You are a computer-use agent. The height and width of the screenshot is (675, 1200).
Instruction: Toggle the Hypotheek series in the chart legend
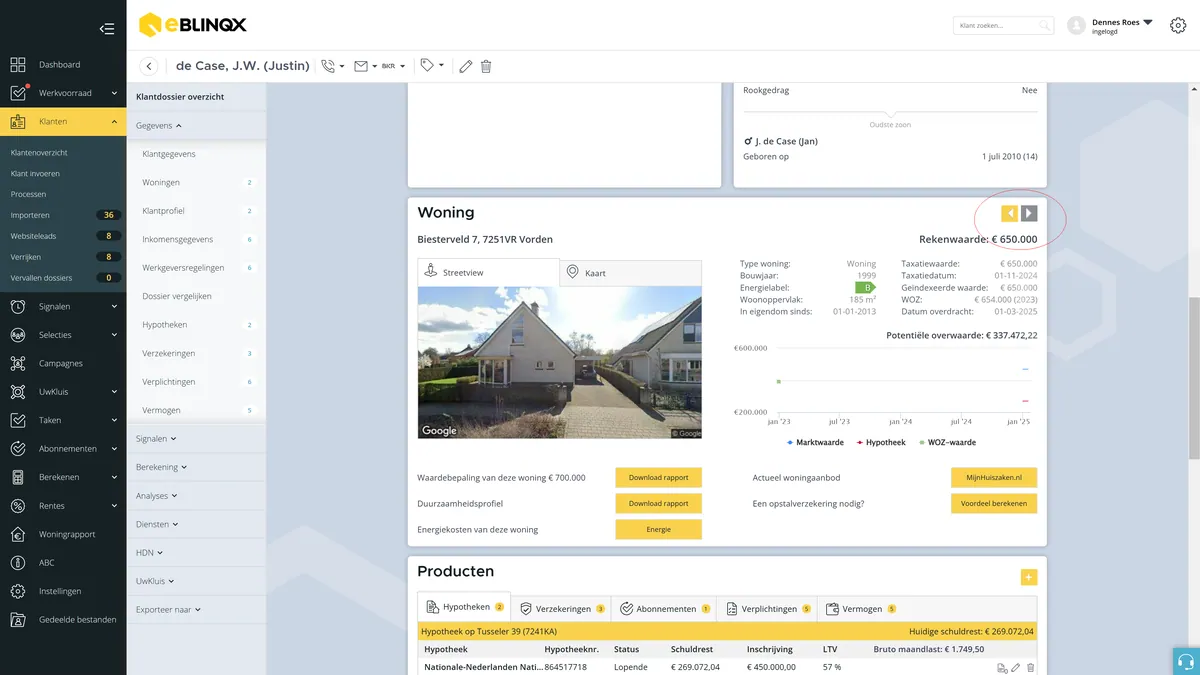[880, 442]
